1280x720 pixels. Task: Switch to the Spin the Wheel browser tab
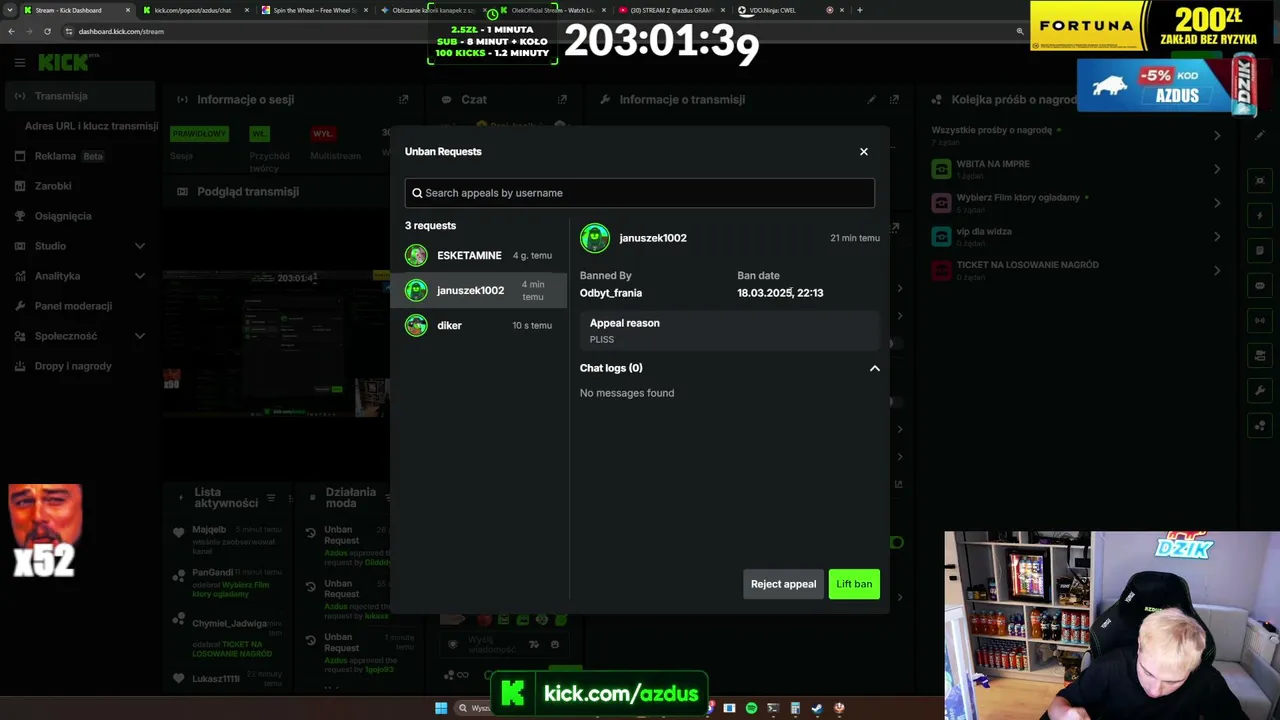pyautogui.click(x=315, y=10)
